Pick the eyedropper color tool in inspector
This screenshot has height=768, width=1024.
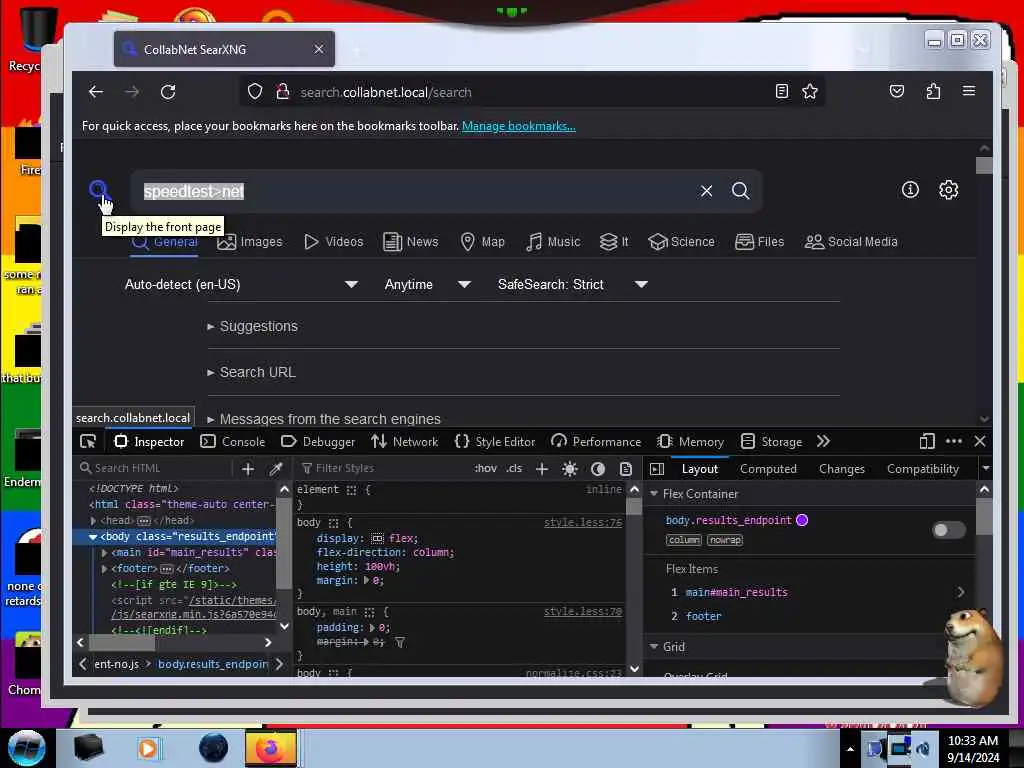(276, 468)
